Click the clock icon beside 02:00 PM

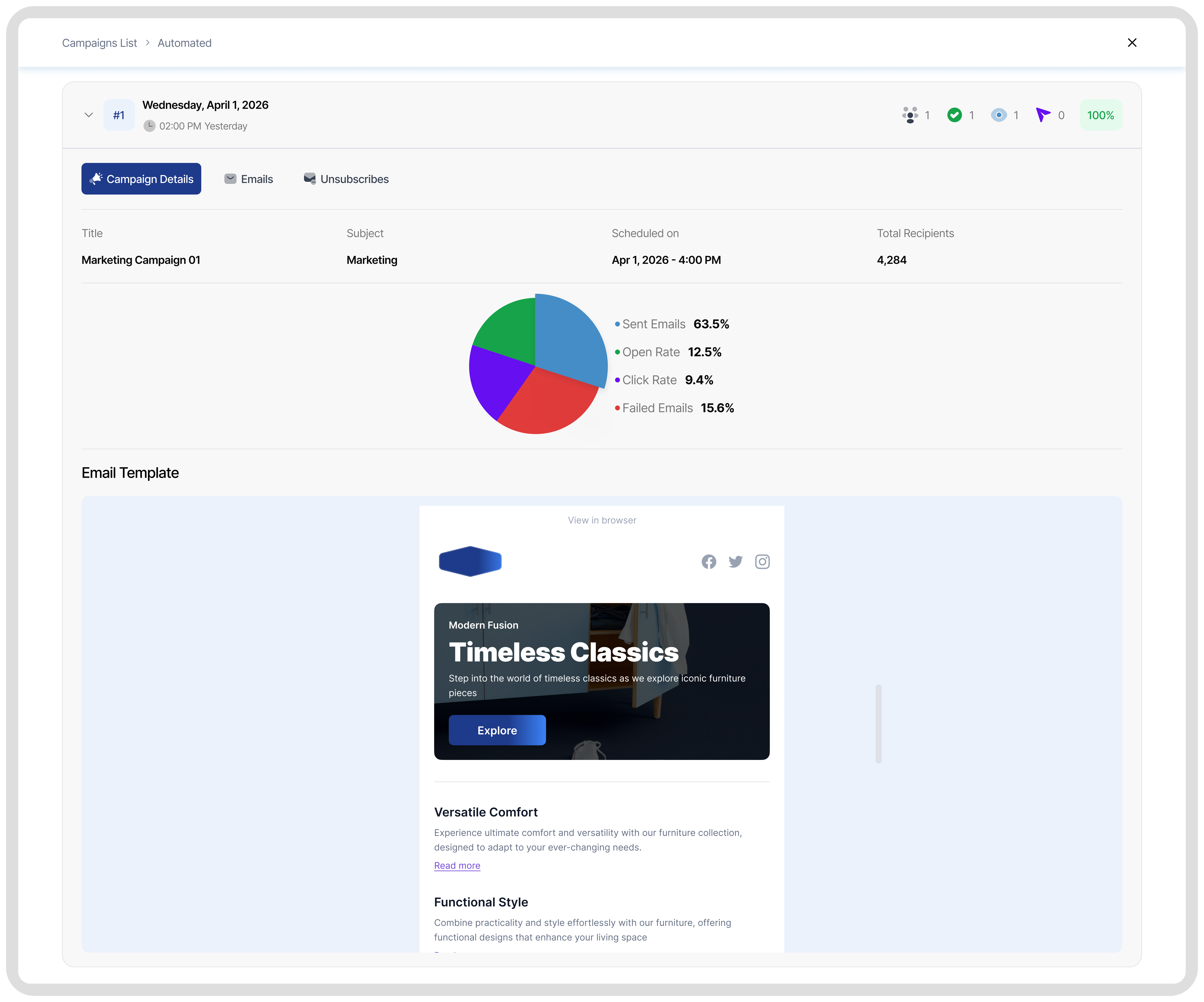coord(149,126)
